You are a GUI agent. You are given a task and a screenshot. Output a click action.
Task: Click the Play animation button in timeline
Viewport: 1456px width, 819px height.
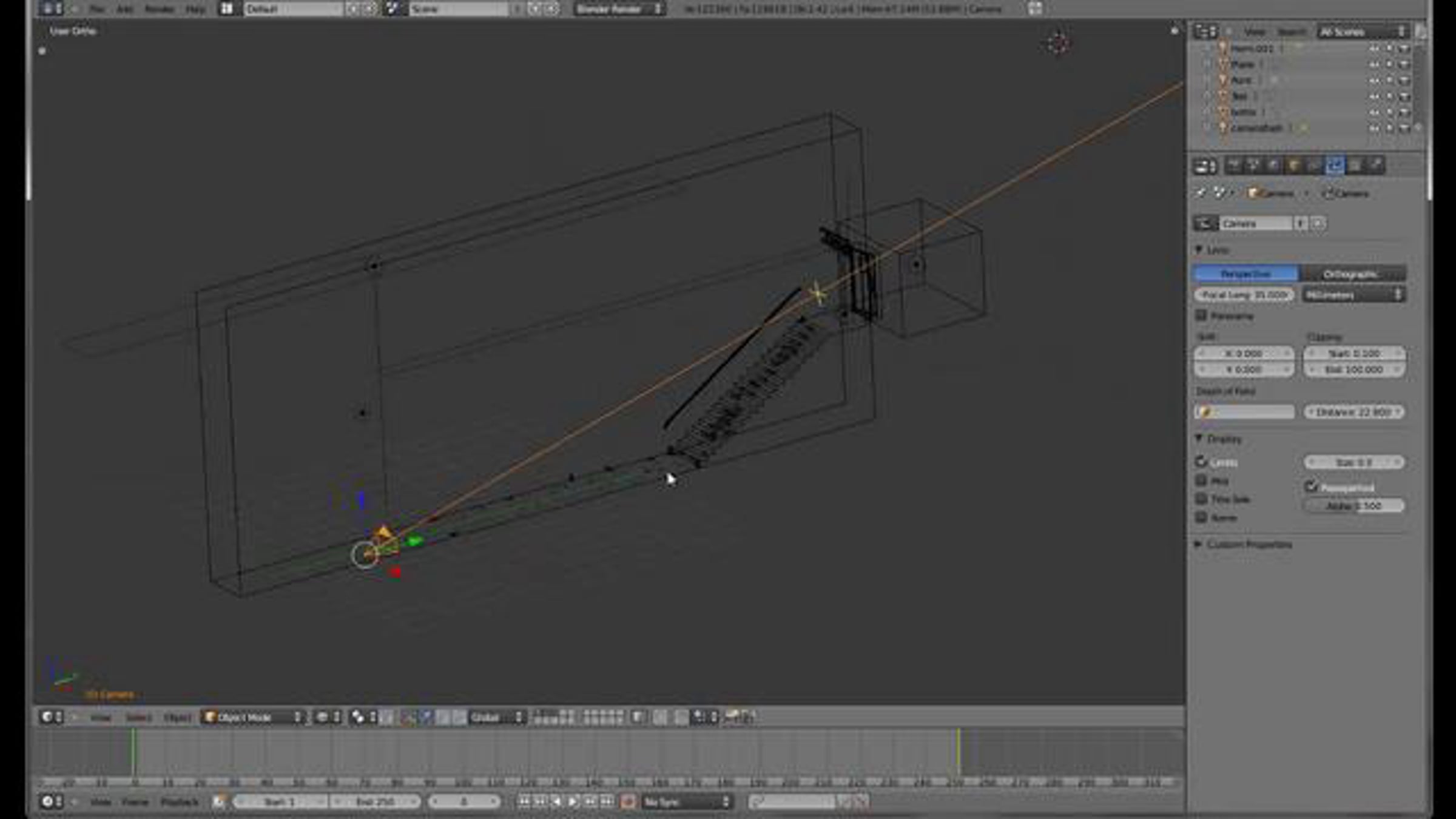click(x=573, y=802)
